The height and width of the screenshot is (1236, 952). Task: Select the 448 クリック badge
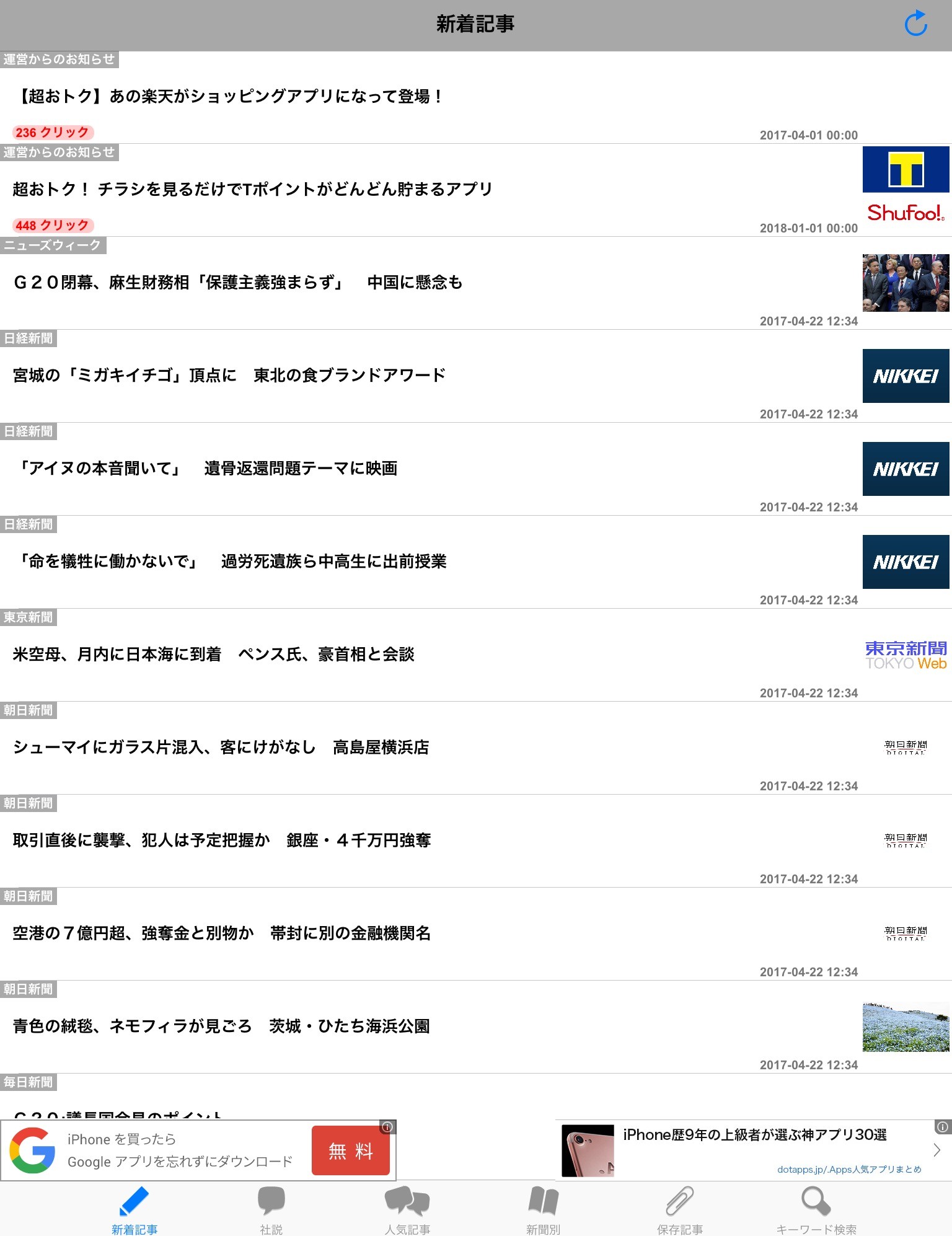pyautogui.click(x=53, y=226)
